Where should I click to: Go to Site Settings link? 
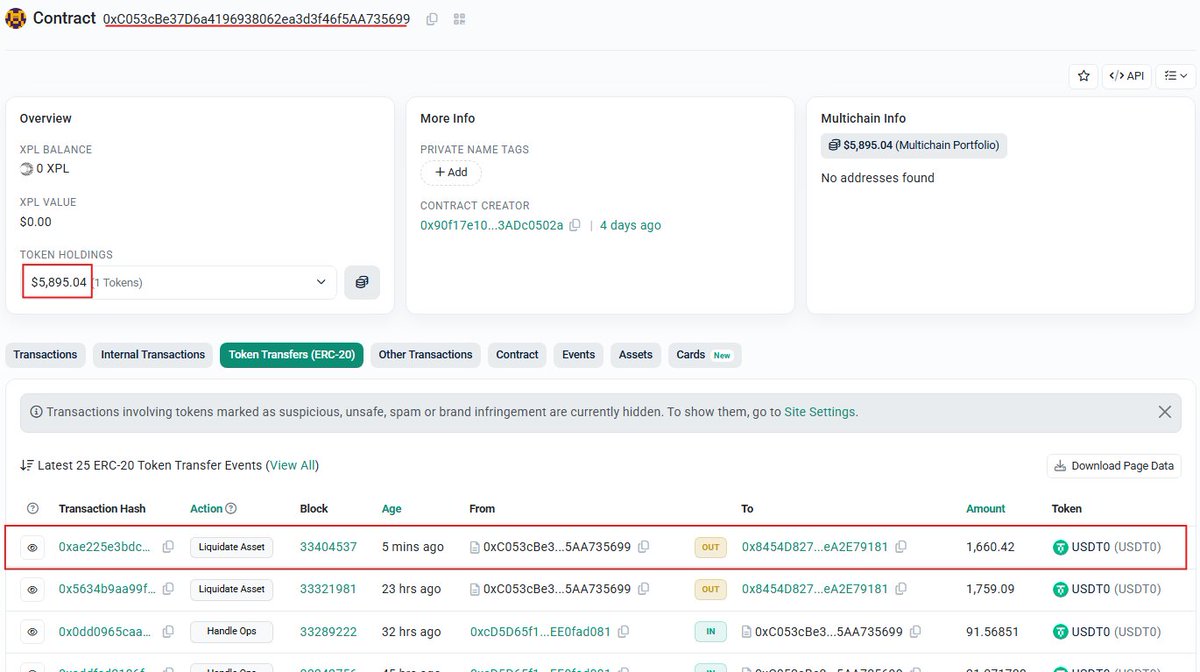(x=820, y=412)
